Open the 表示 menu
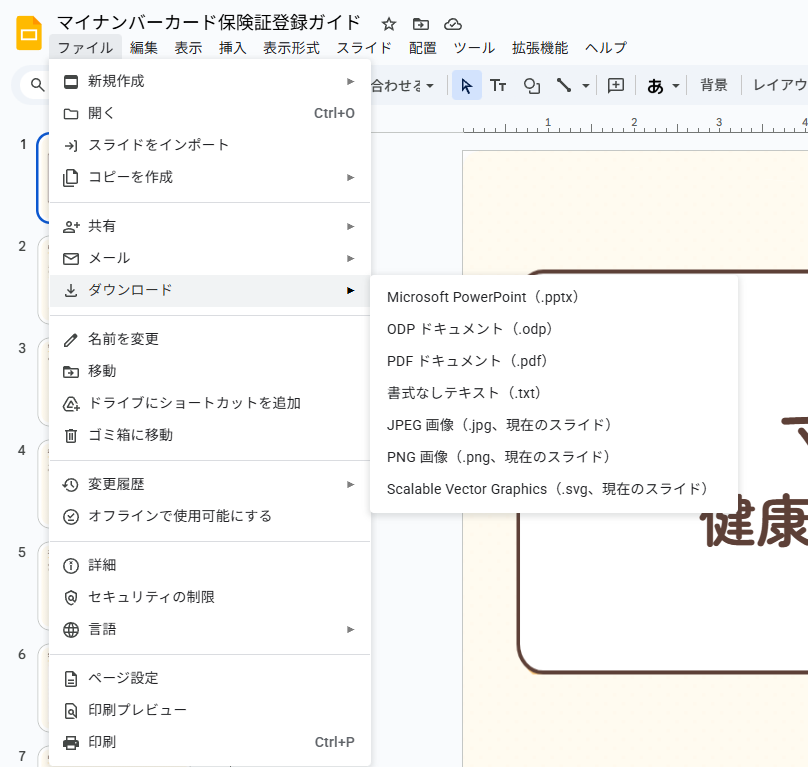 188,48
